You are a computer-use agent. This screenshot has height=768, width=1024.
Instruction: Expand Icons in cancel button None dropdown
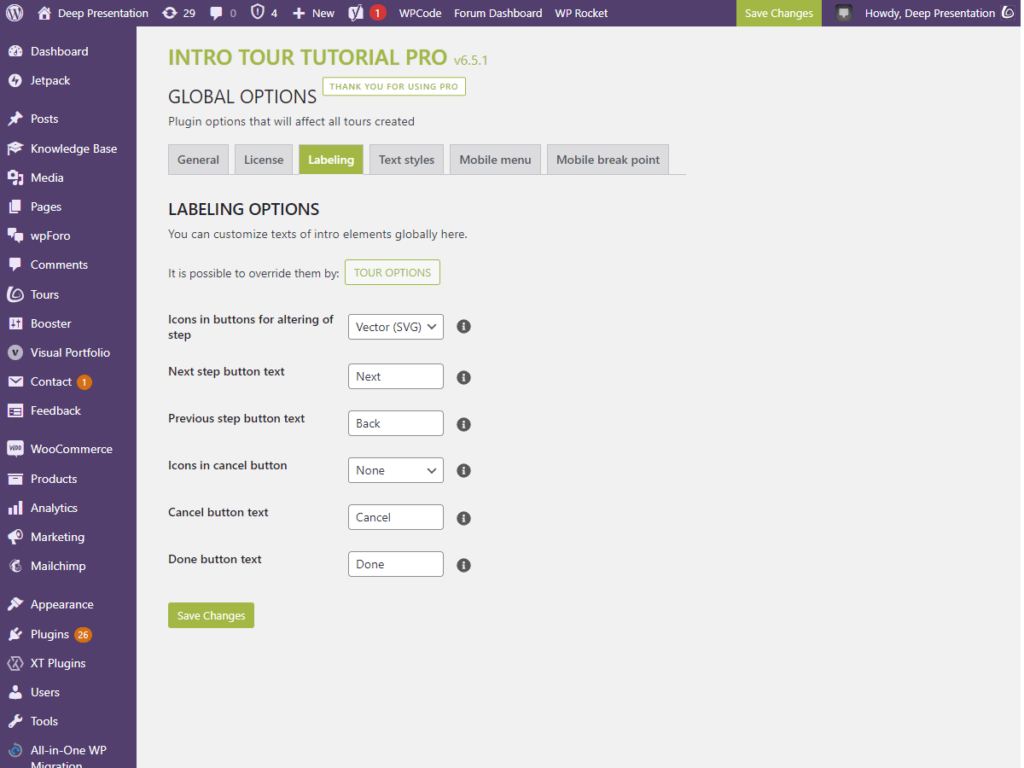(396, 470)
